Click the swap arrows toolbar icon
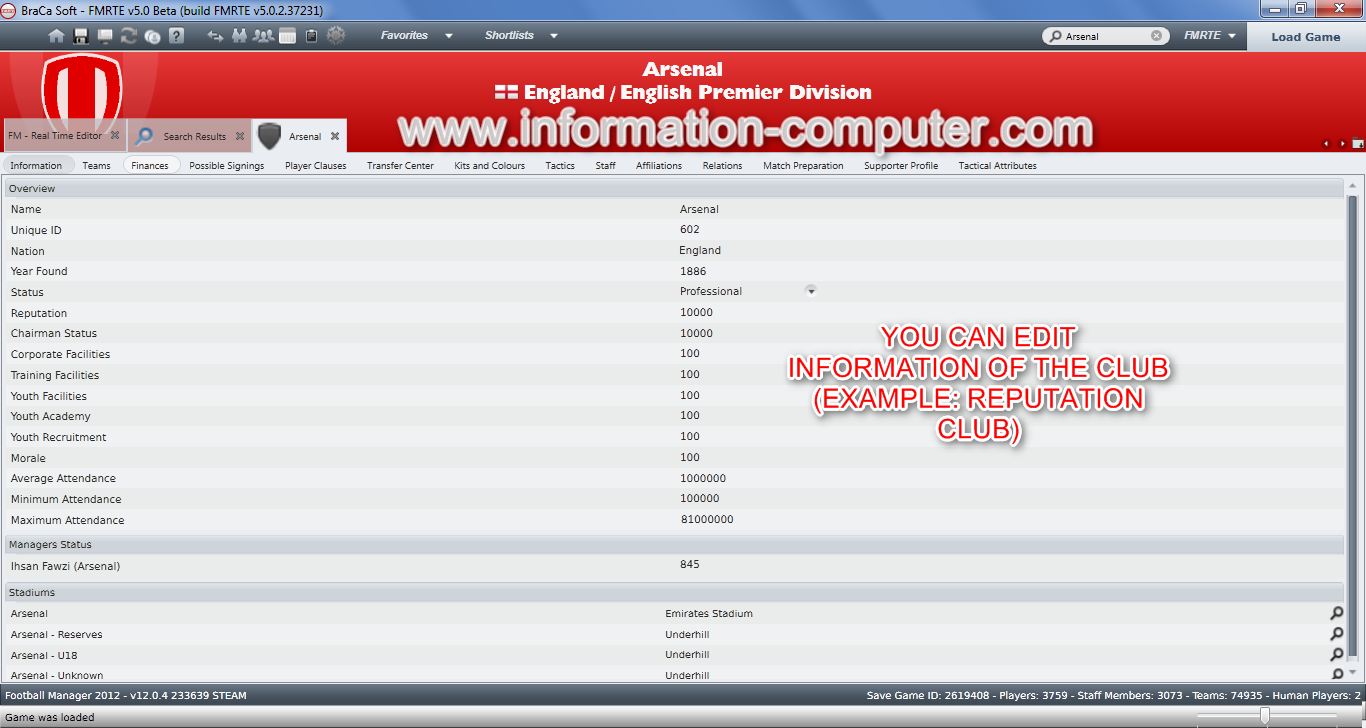This screenshot has width=1366, height=728. click(x=215, y=36)
